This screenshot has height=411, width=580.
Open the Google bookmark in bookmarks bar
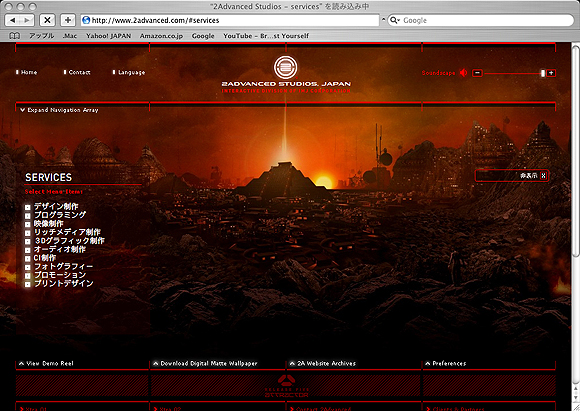pos(203,36)
